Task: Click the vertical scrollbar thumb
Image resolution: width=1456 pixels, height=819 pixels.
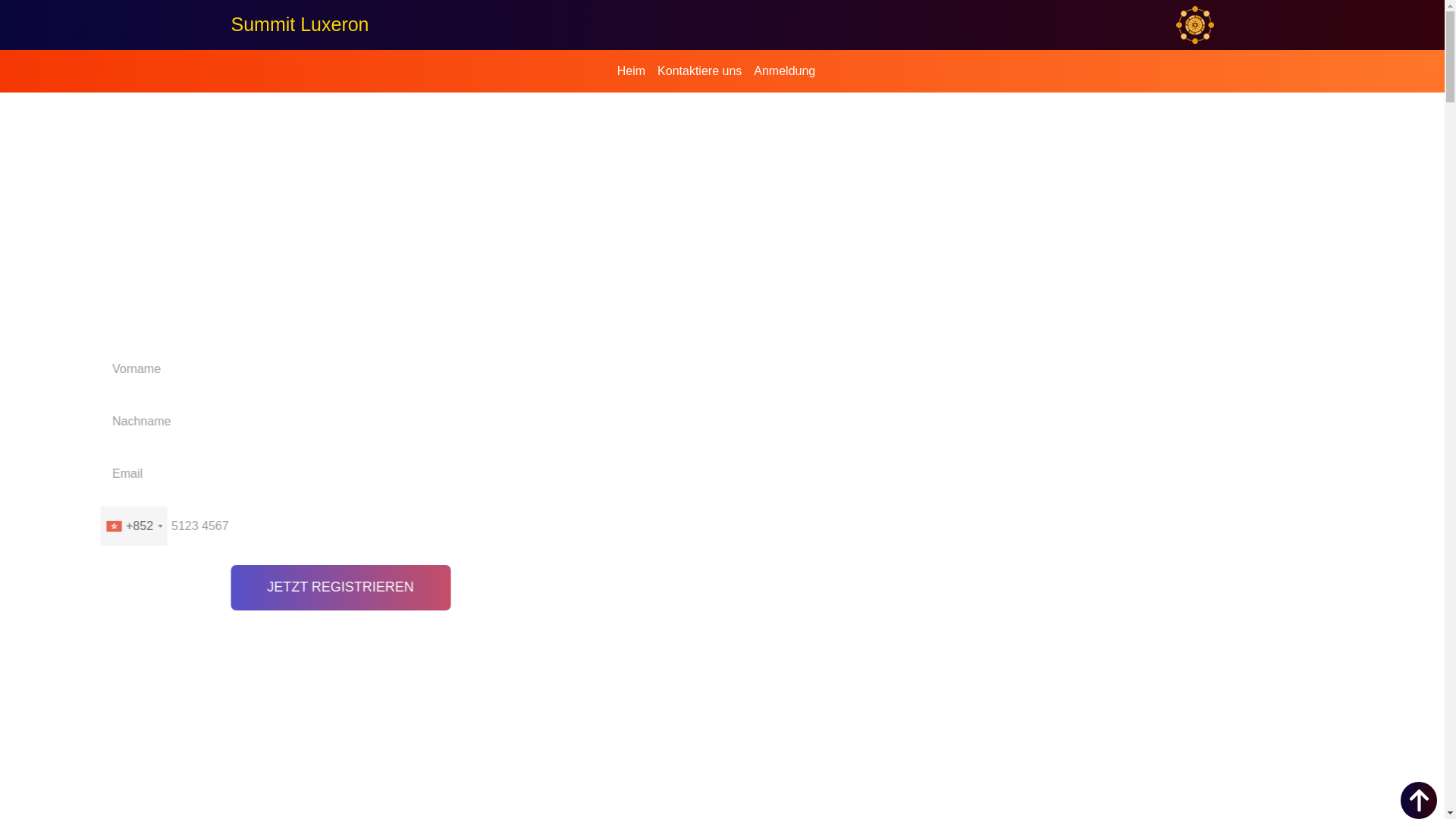Action: pos(1450,57)
